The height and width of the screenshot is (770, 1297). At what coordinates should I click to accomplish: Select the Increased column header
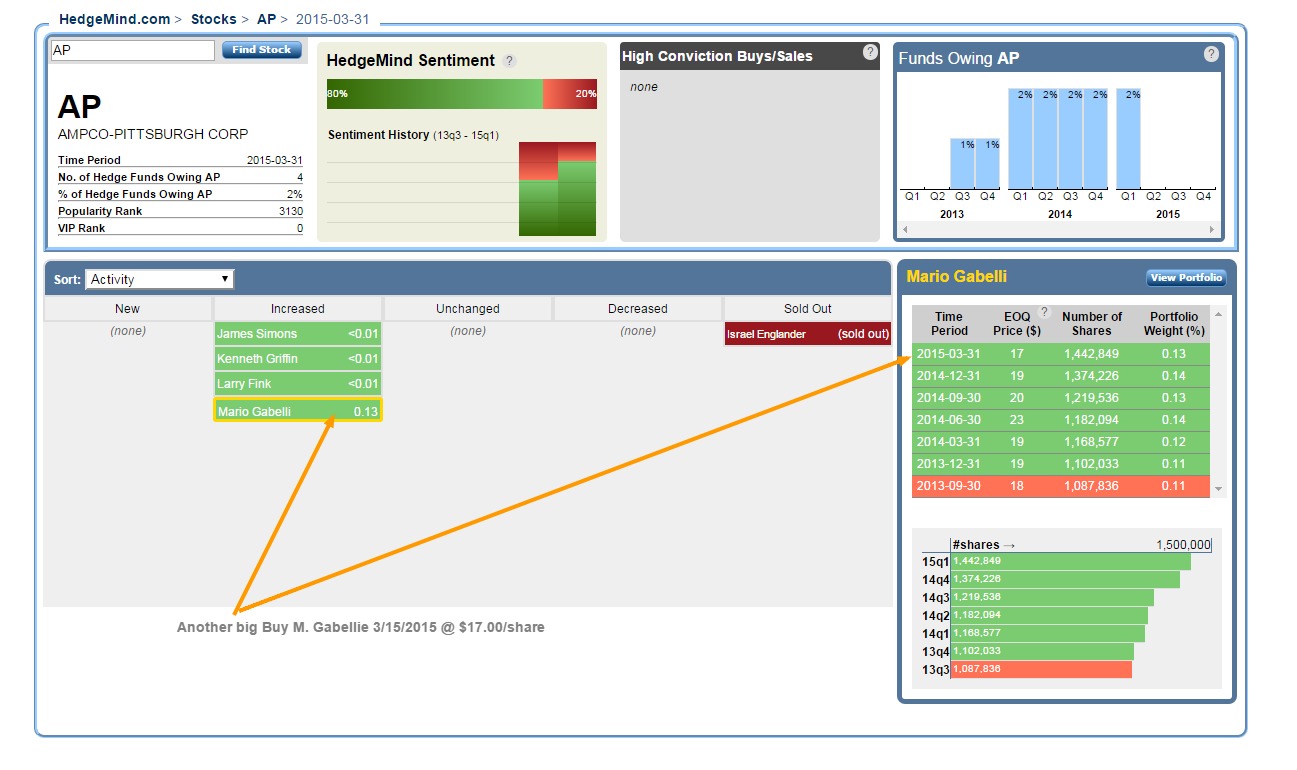(x=298, y=309)
